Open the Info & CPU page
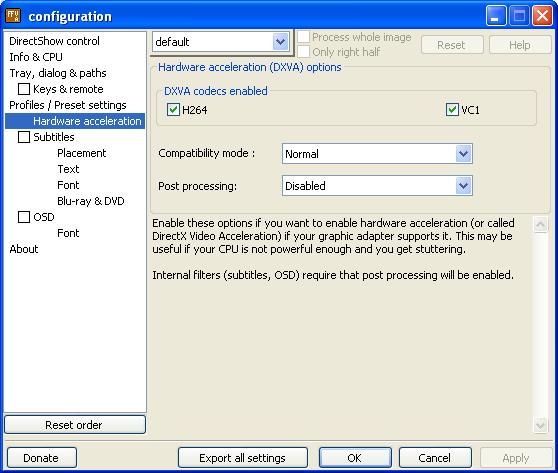Screen dimensions: 558x473 pos(36,57)
